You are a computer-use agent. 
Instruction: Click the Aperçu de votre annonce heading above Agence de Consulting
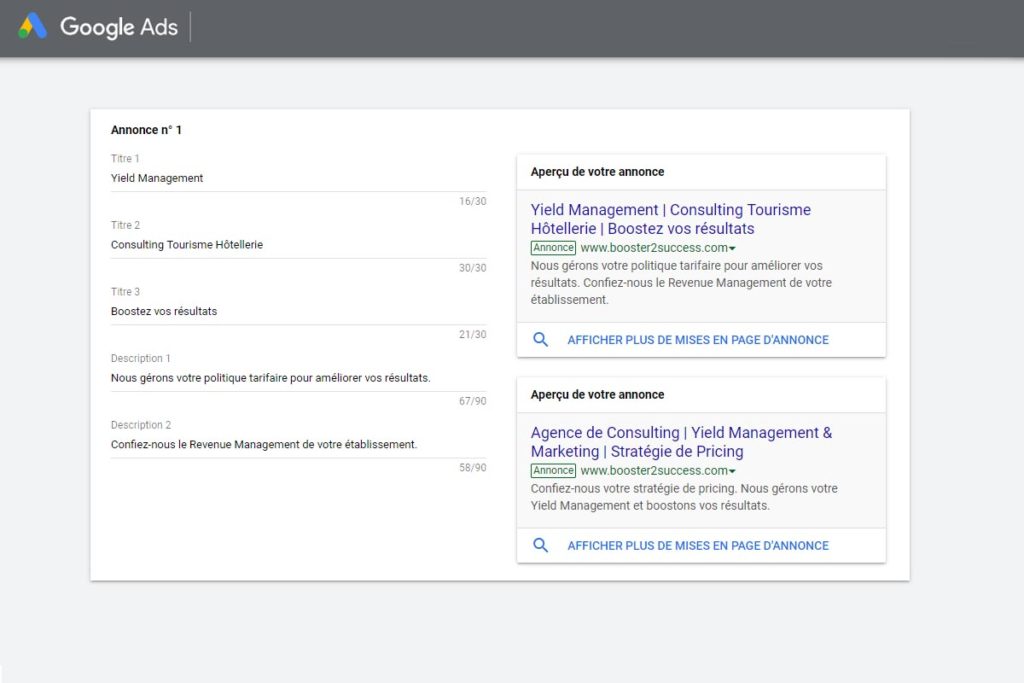coord(597,394)
